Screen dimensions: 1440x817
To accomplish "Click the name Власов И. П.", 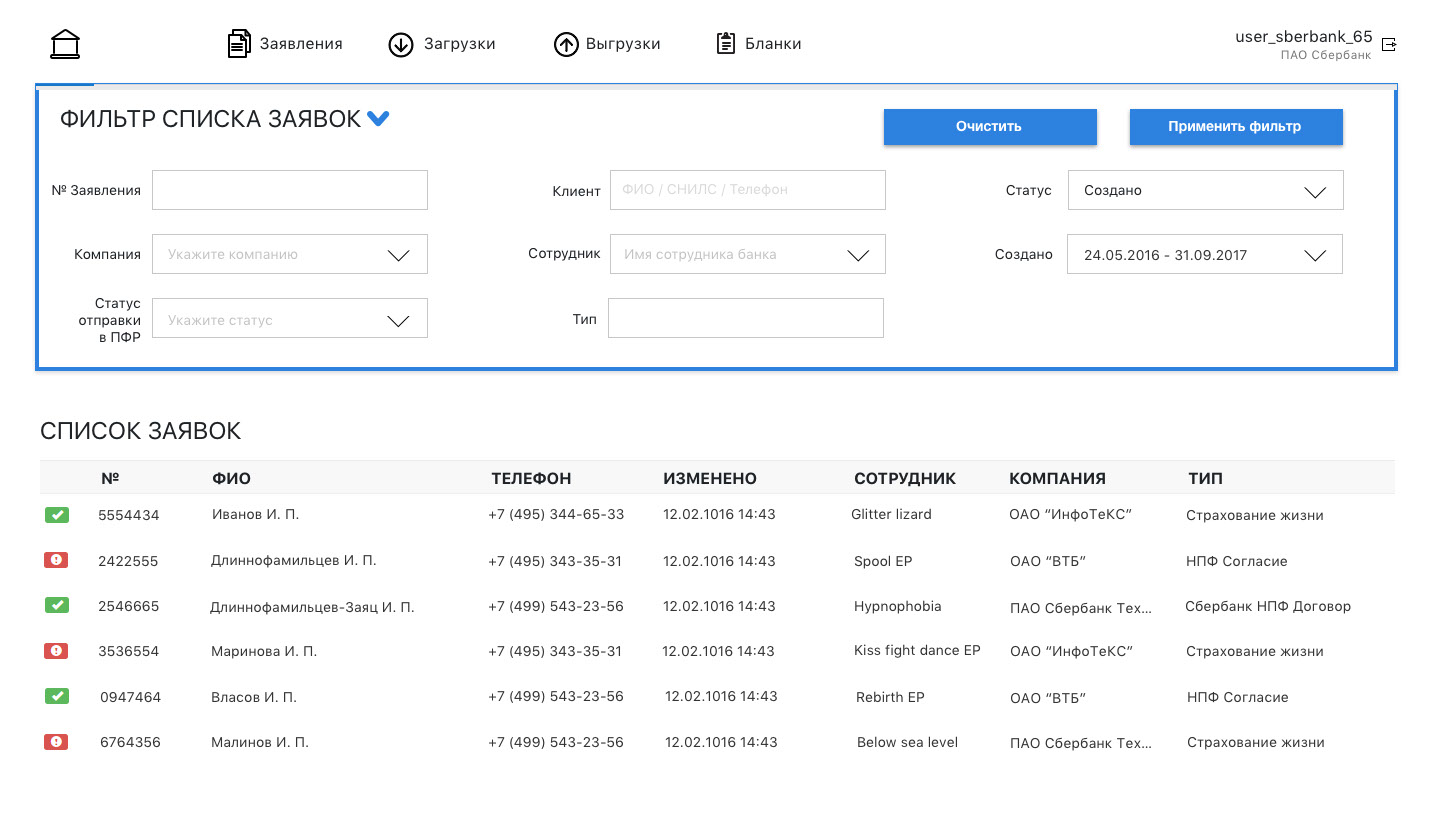I will point(254,697).
